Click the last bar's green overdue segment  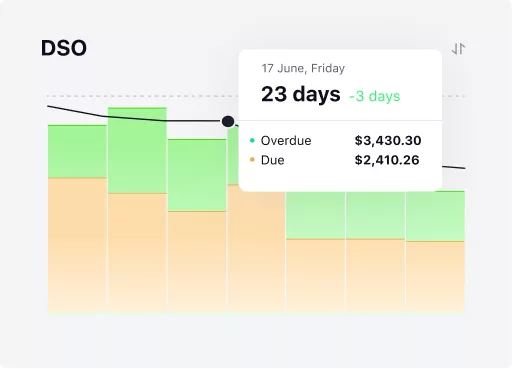(435, 216)
